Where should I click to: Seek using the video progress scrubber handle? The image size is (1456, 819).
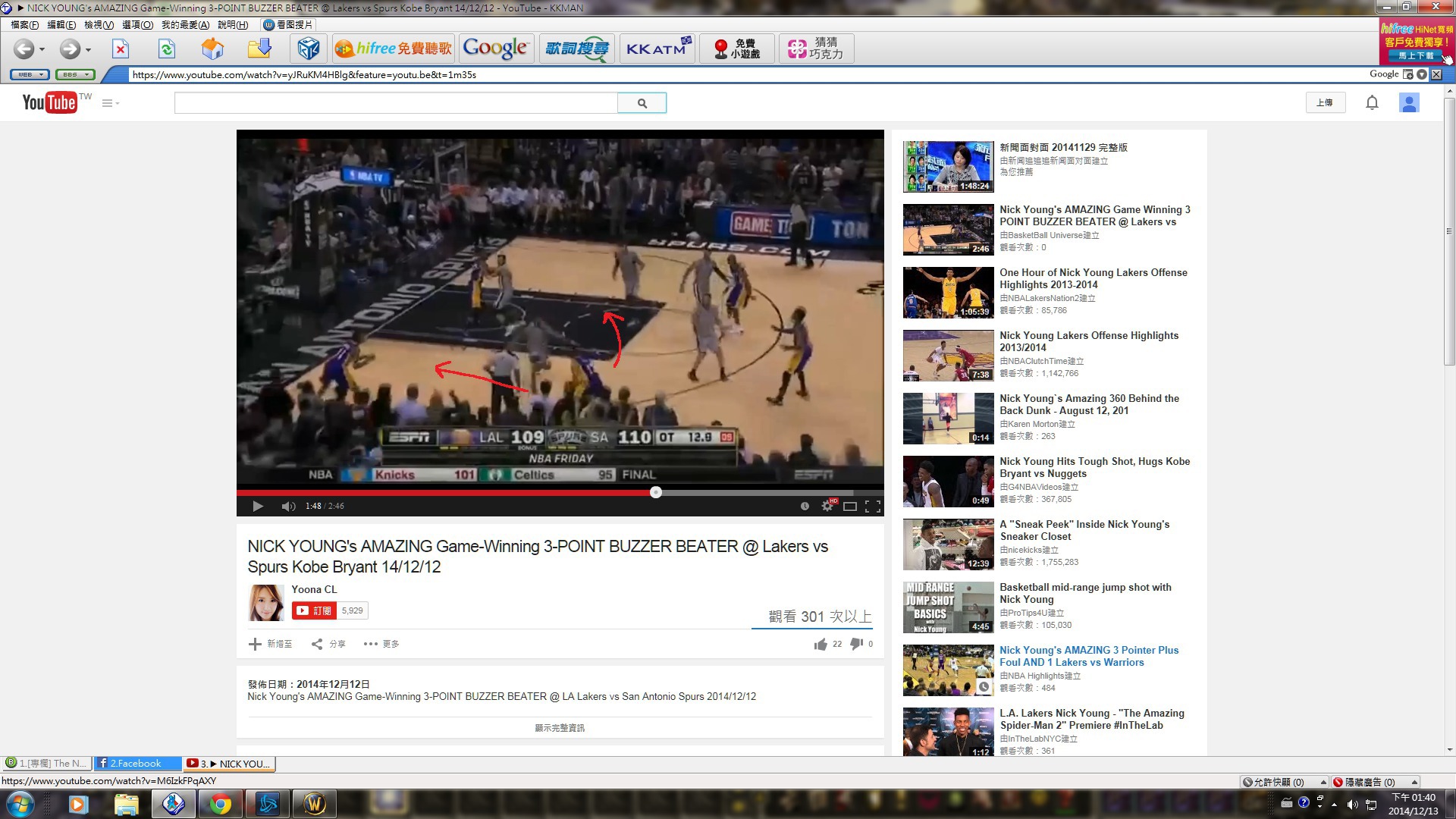[x=656, y=492]
